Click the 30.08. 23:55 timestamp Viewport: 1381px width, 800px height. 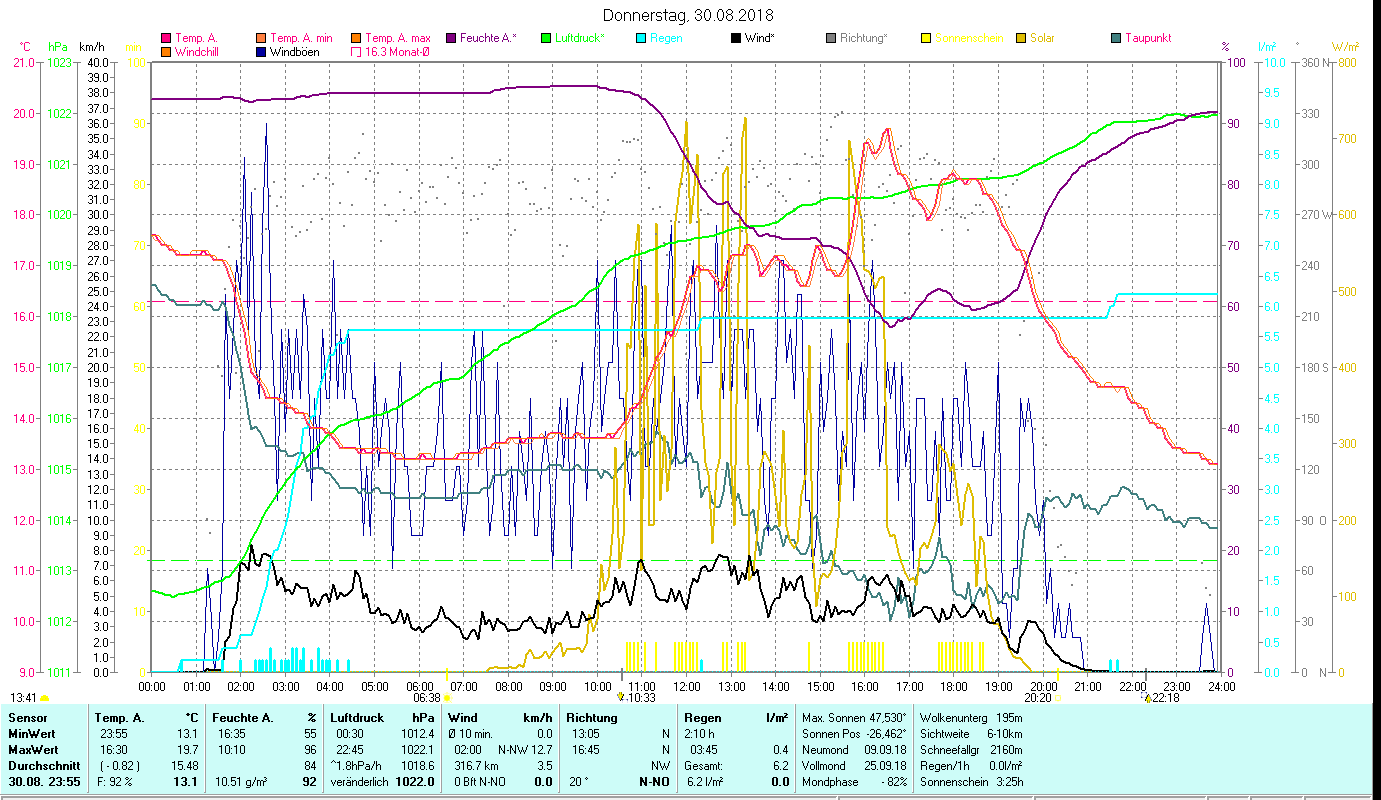point(46,782)
